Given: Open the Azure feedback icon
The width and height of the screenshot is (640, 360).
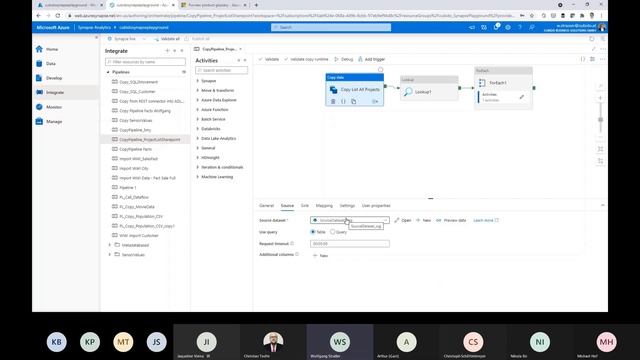Looking at the screenshot, I should click(x=531, y=27).
